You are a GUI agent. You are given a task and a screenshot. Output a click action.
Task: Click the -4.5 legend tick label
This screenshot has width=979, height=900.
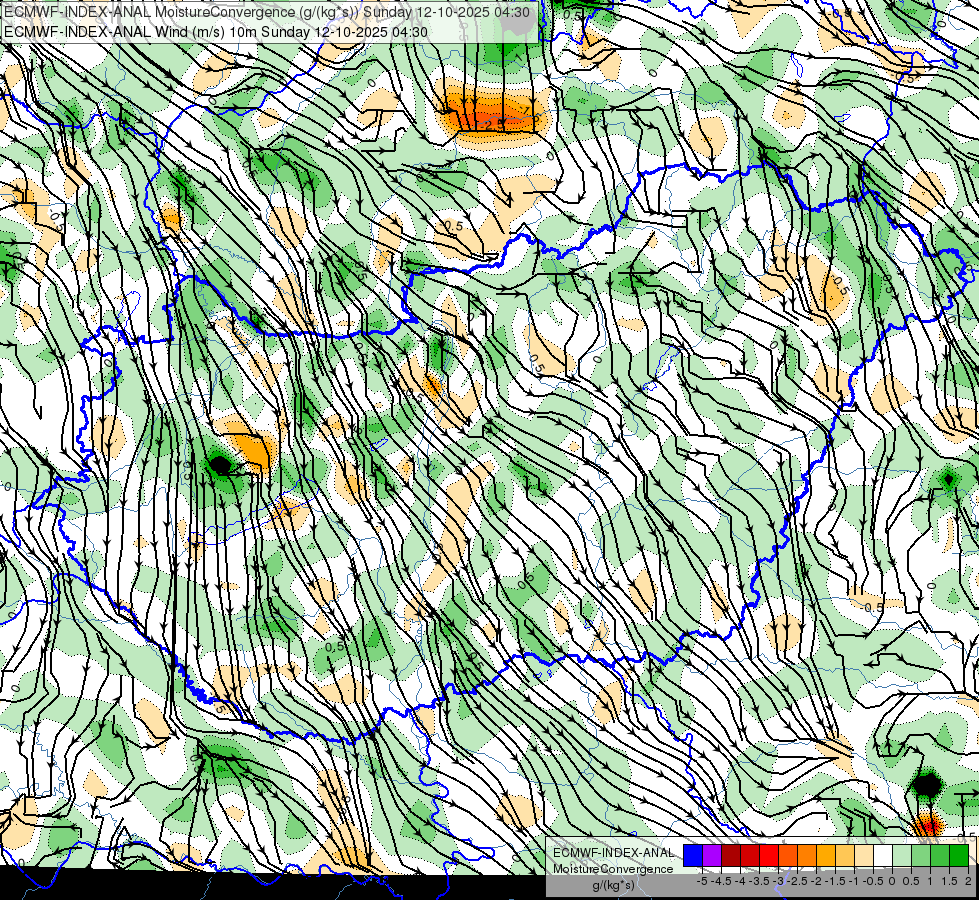point(721,881)
